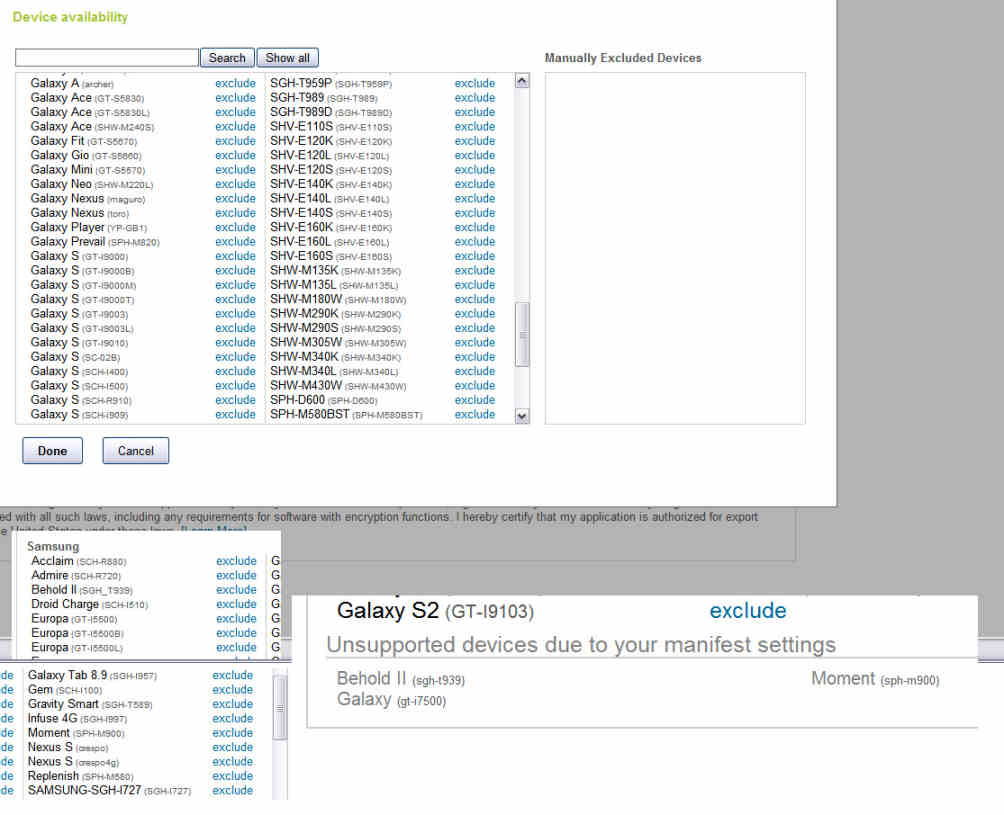
Task: Exclude the Moment SPH-M900 device
Action: click(232, 733)
